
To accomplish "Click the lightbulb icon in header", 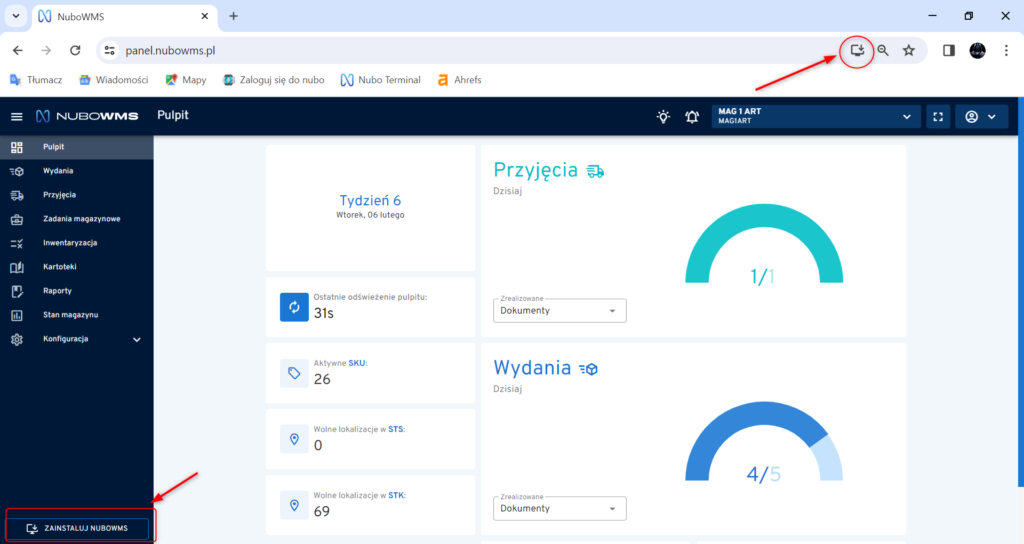I will [x=663, y=117].
